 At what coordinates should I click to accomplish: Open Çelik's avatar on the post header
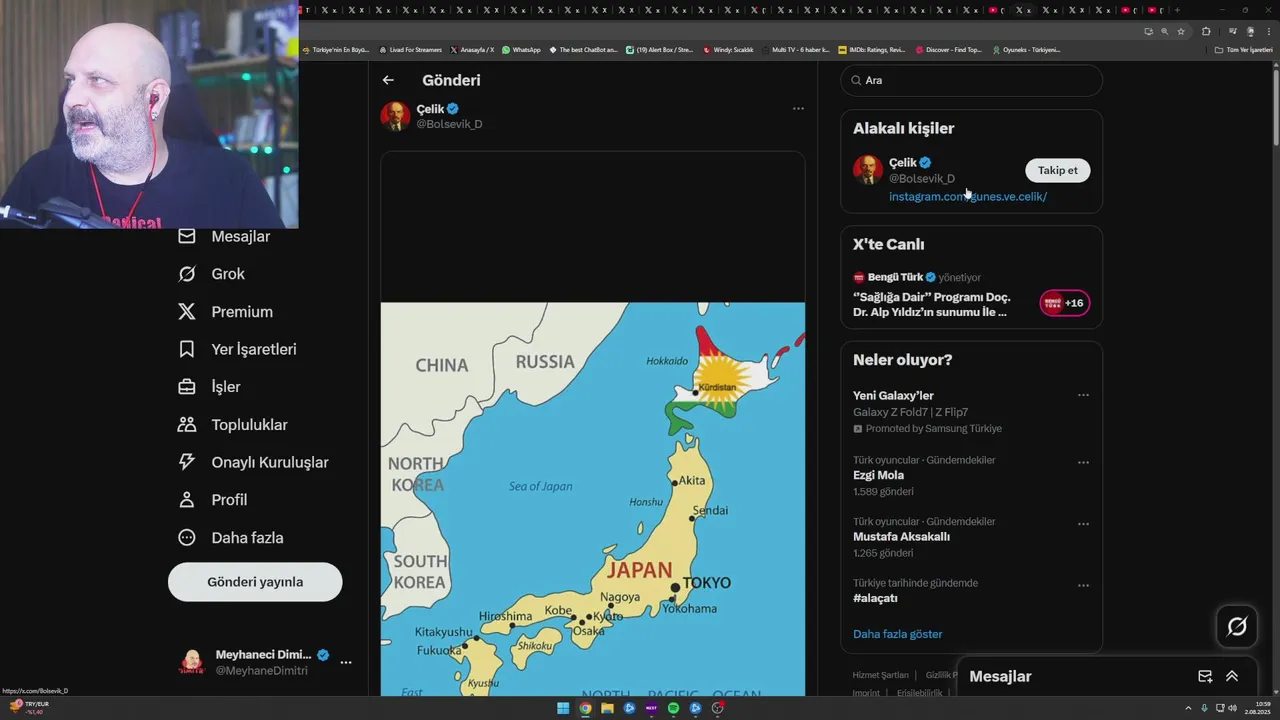pyautogui.click(x=395, y=116)
